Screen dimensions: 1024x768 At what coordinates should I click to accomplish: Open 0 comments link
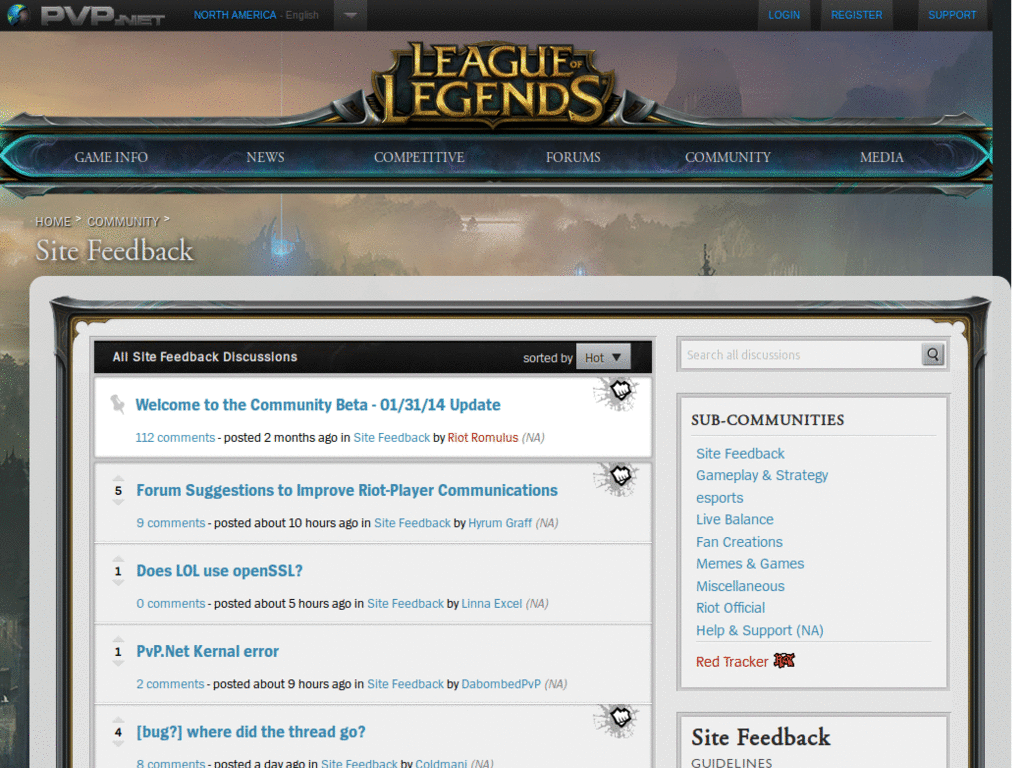click(x=170, y=603)
